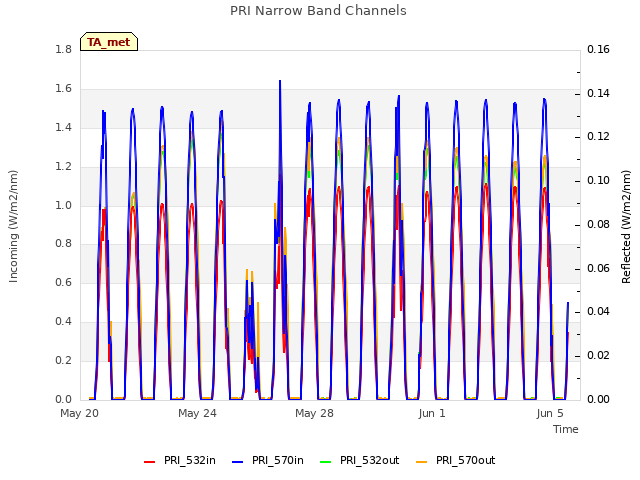This screenshot has height=480, width=640.
Task: Click the 0.14 right axis value
Action: pos(598,93)
